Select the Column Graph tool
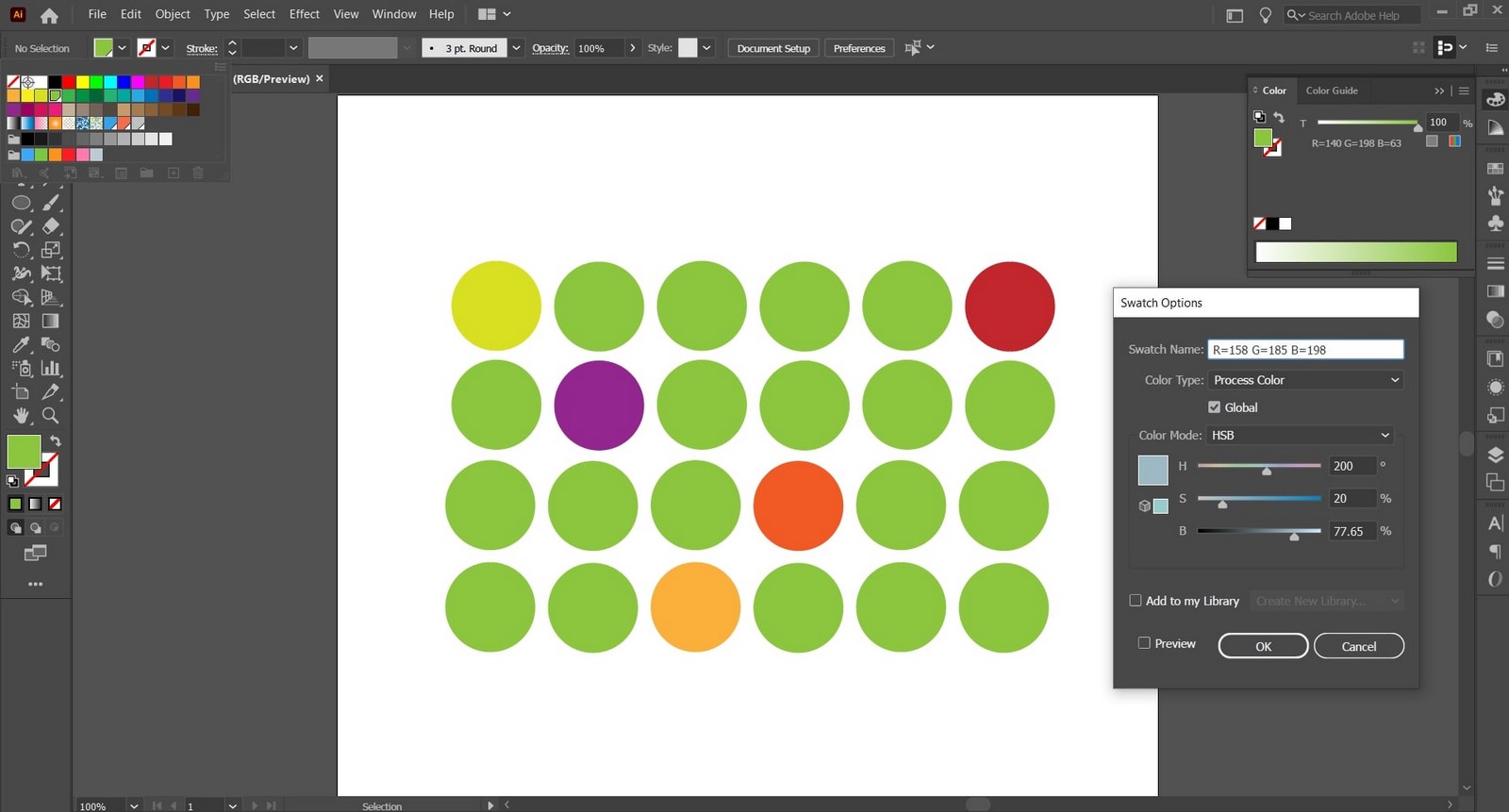 [51, 368]
